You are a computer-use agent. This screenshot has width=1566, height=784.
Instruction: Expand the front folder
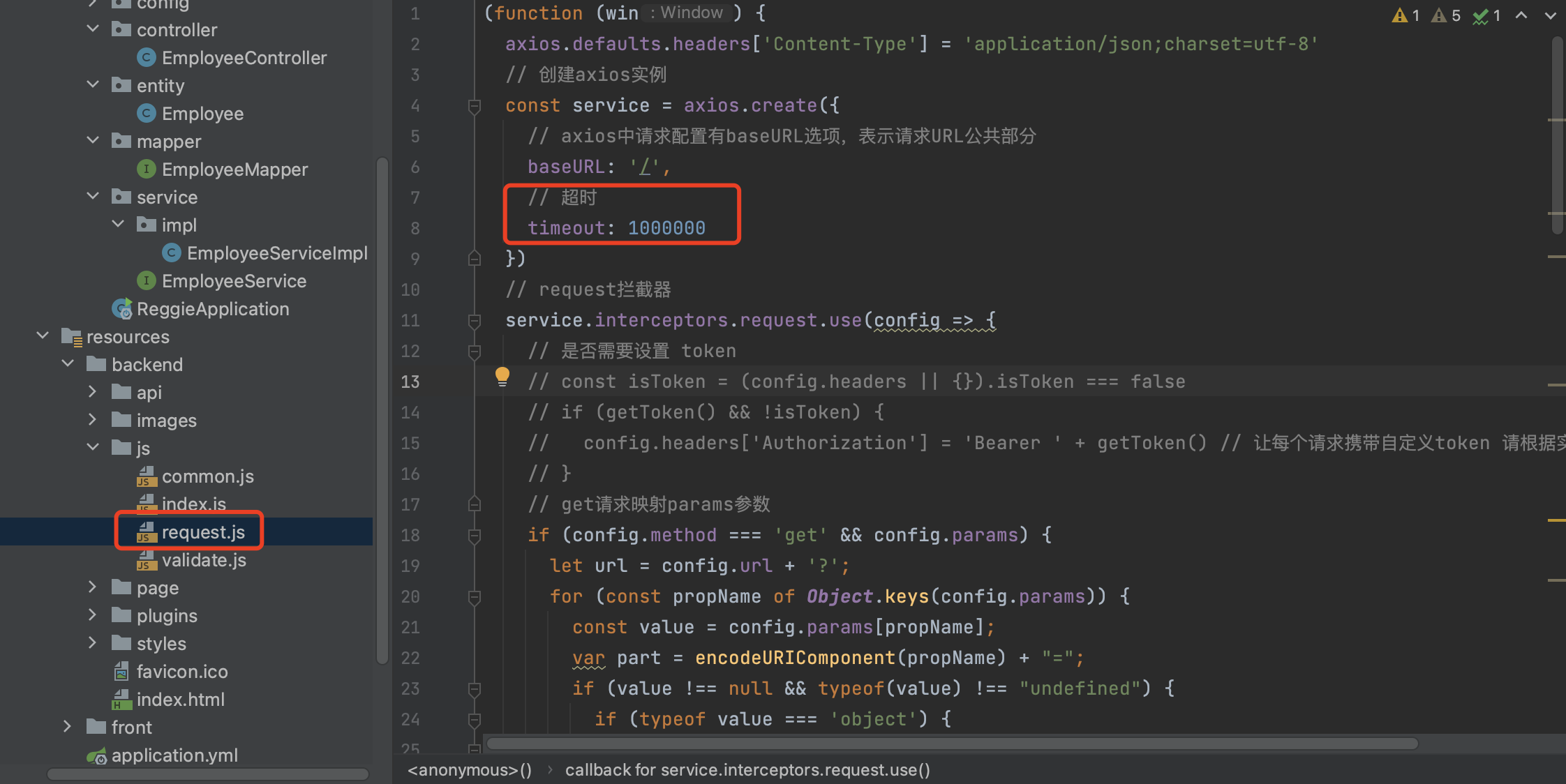pyautogui.click(x=68, y=727)
